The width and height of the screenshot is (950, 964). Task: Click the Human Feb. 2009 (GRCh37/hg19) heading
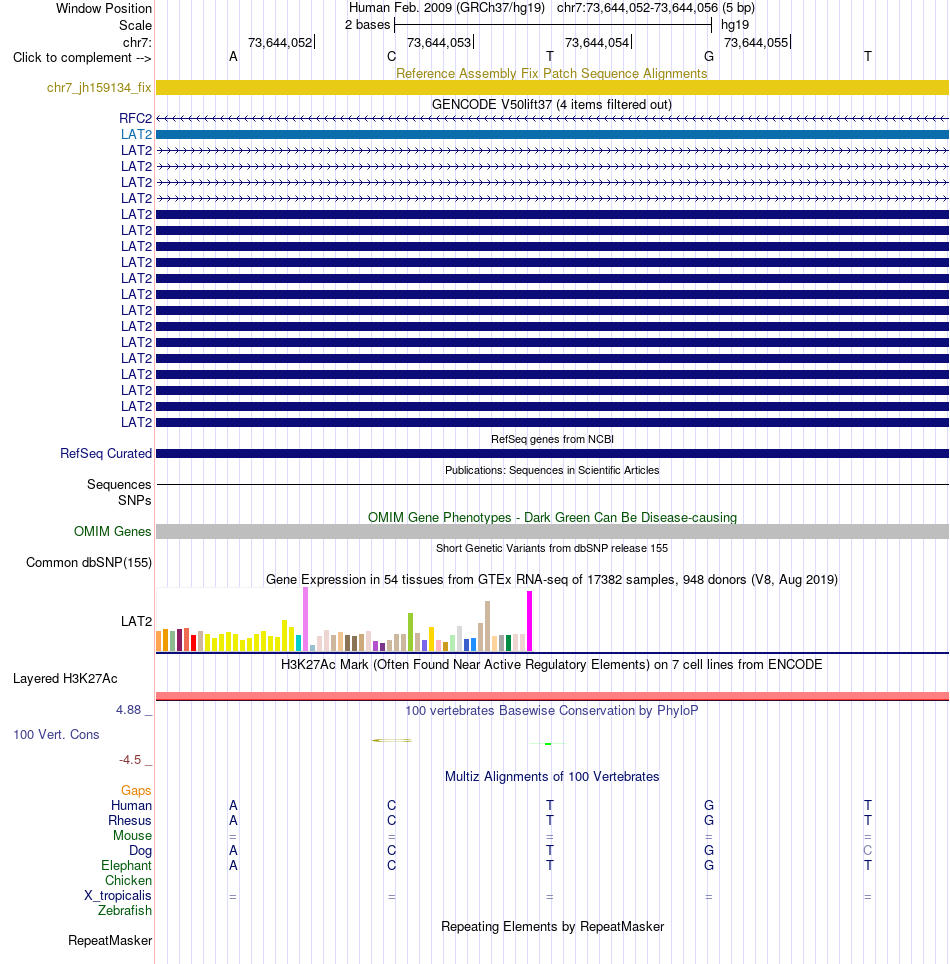click(x=447, y=8)
